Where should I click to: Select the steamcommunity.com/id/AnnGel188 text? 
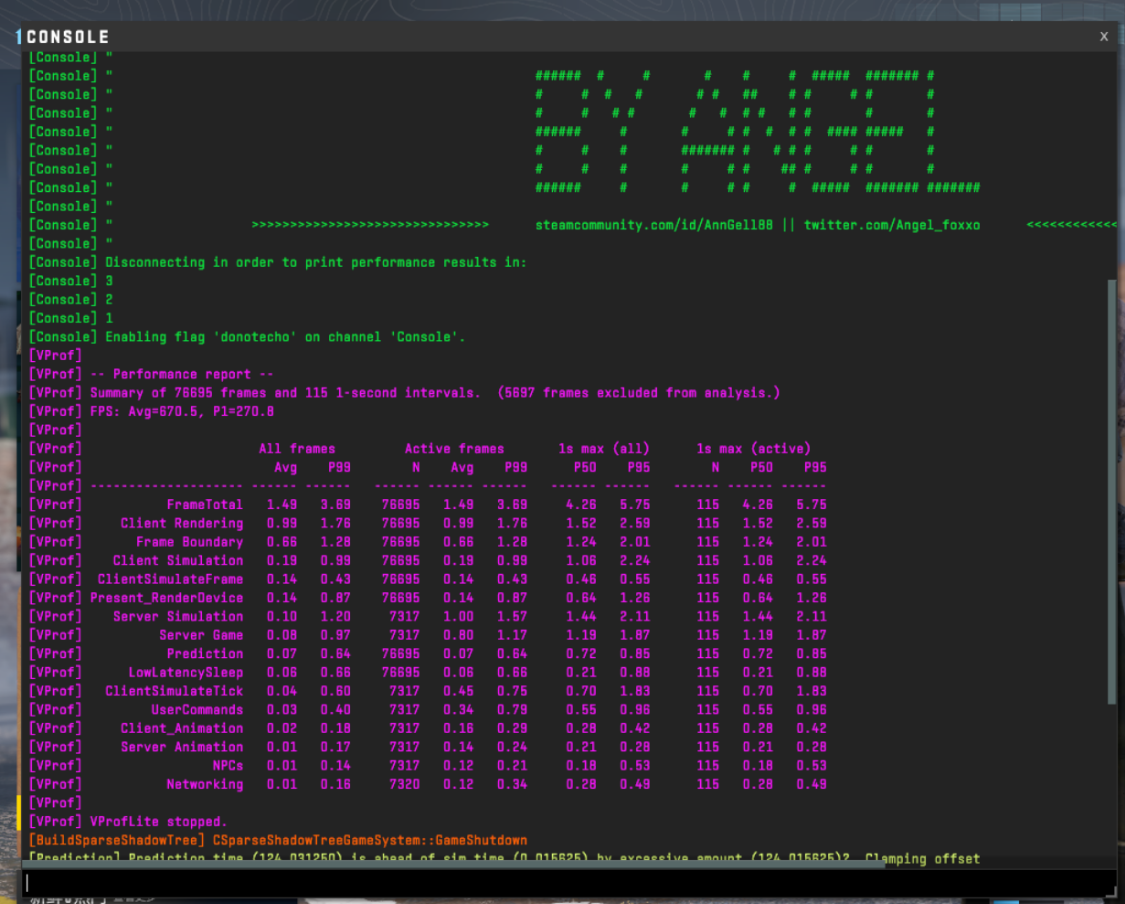(x=654, y=225)
